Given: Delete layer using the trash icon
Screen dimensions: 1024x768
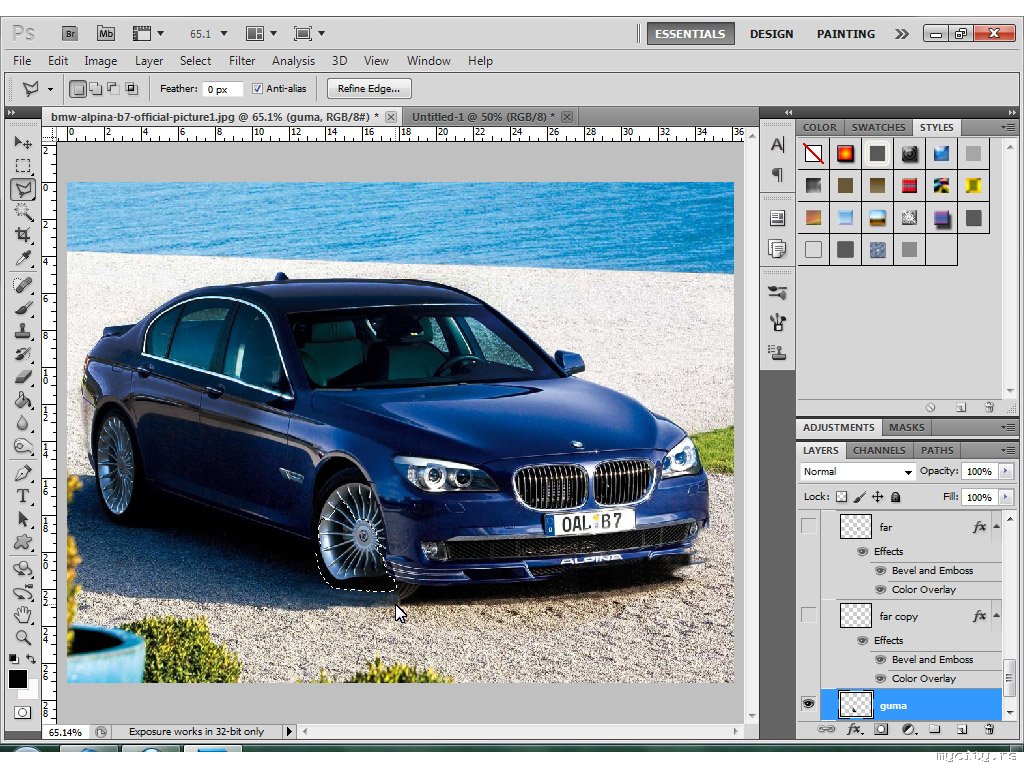Looking at the screenshot, I should click(x=988, y=729).
